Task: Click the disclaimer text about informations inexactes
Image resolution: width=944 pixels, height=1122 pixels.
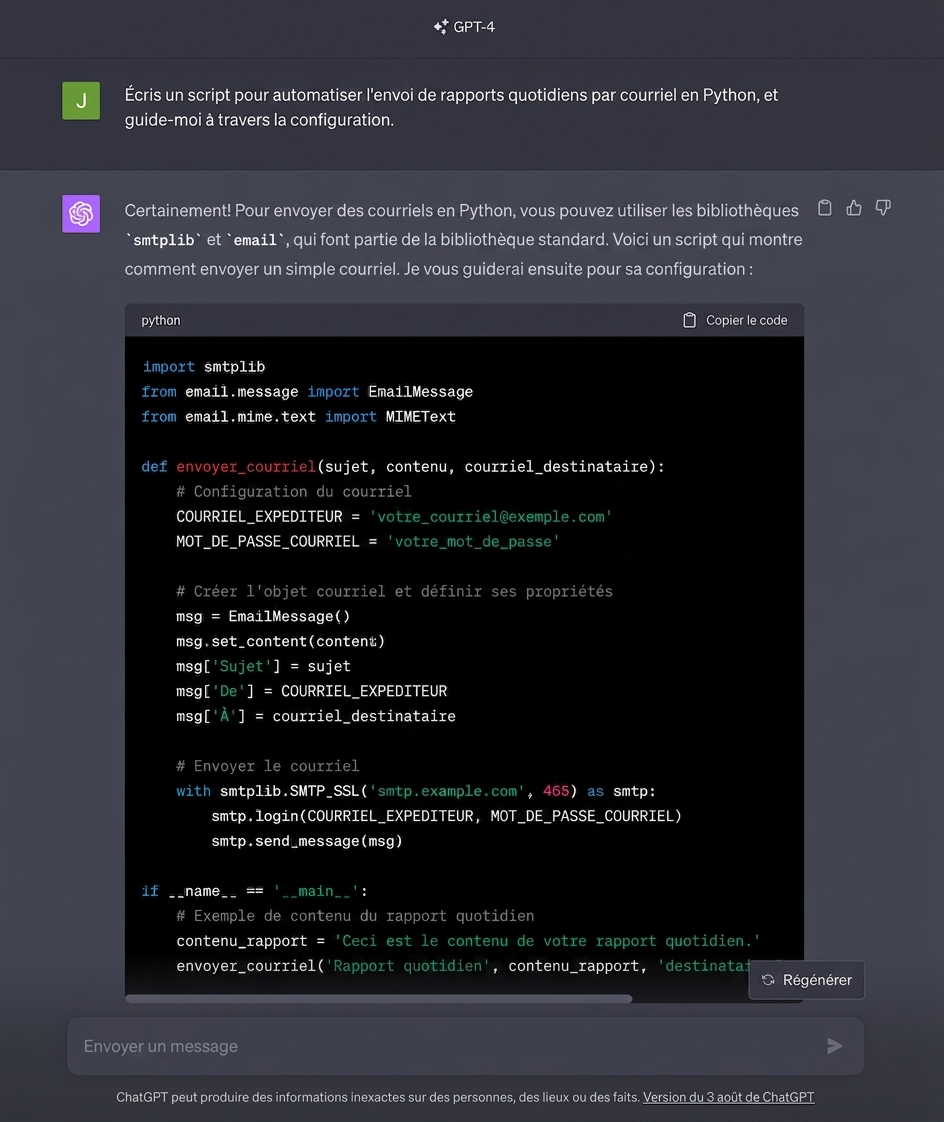Action: (x=378, y=1097)
